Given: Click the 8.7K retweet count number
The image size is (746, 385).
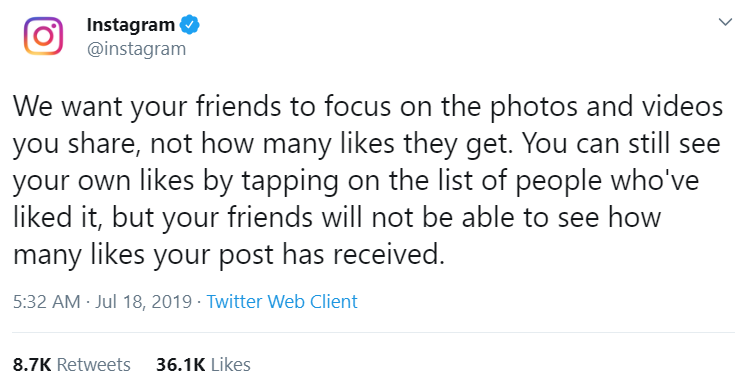Looking at the screenshot, I should (32, 365).
